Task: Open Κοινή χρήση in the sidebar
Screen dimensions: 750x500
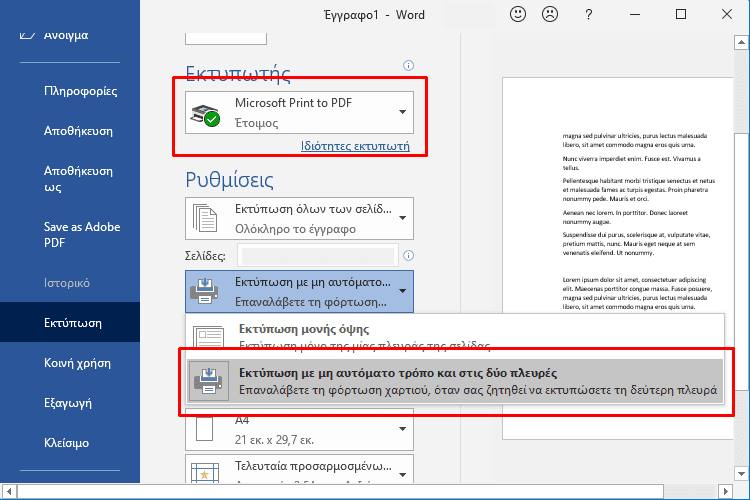Action: point(77,363)
